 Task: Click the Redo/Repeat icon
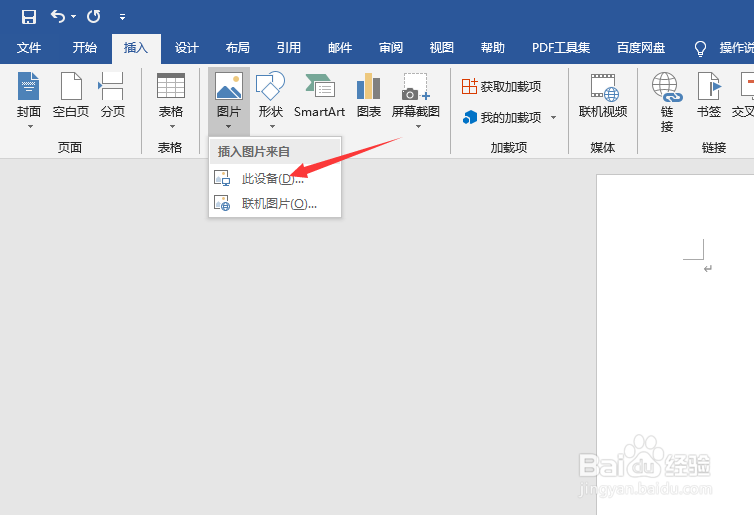point(94,17)
